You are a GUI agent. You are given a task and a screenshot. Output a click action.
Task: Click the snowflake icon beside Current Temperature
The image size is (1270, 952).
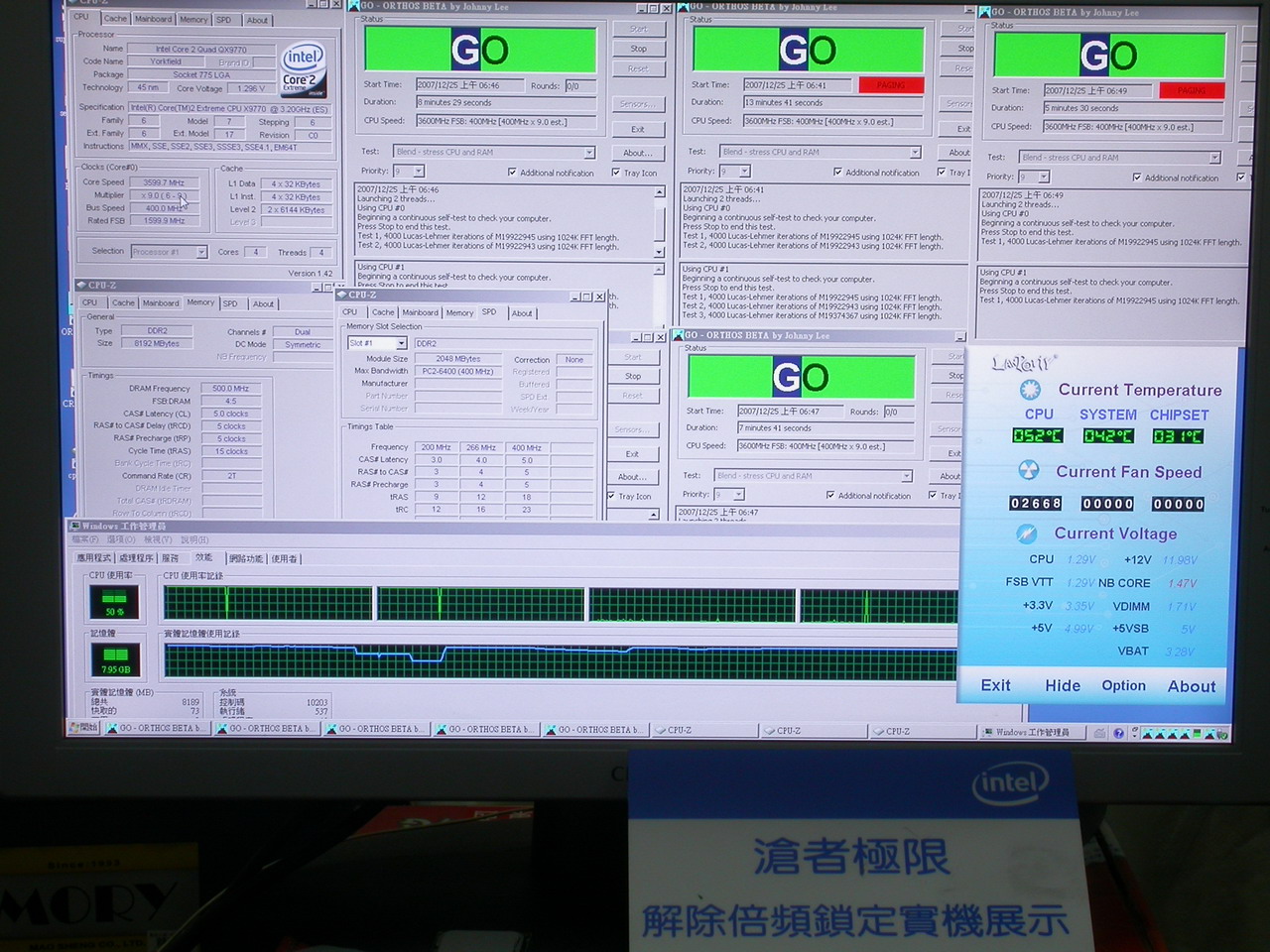[1031, 390]
